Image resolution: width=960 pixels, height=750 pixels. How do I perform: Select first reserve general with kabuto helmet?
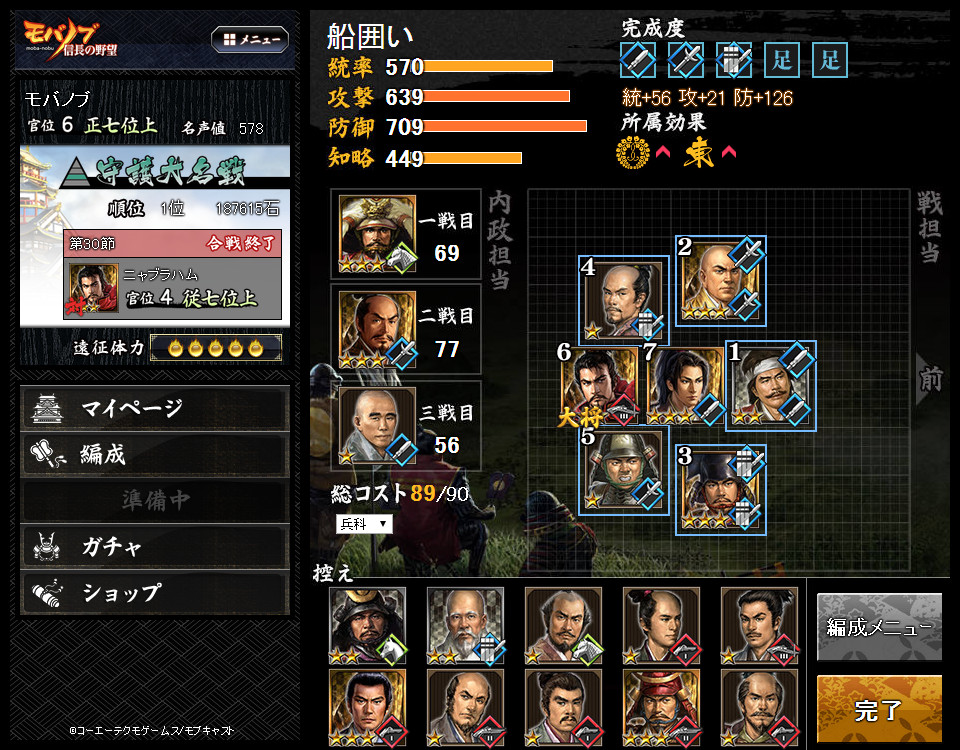tap(367, 626)
